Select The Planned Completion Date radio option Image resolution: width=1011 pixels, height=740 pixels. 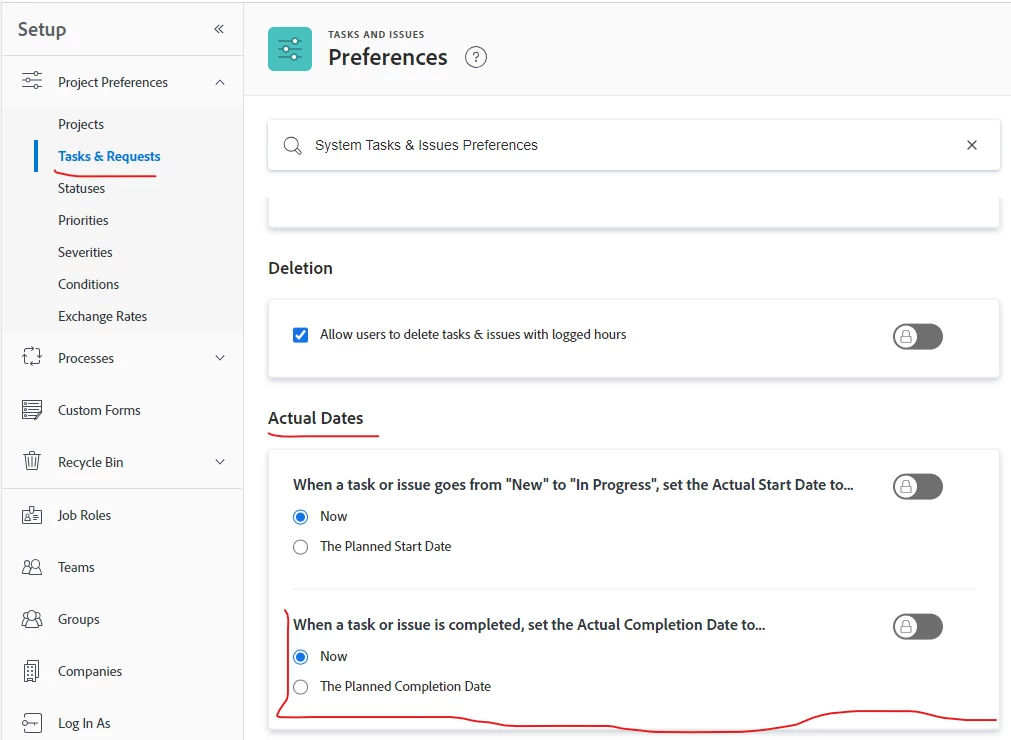[300, 687]
